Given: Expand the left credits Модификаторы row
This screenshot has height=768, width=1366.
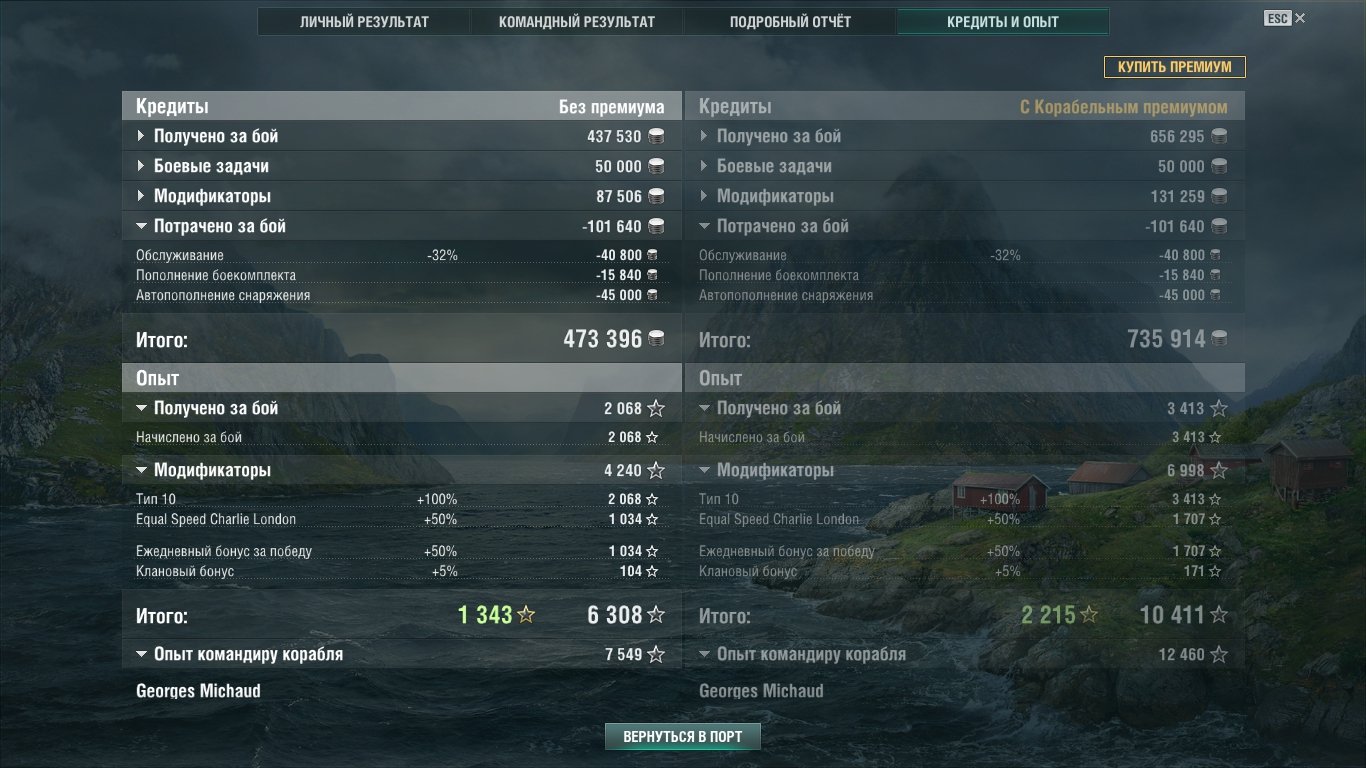Looking at the screenshot, I should pyautogui.click(x=401, y=196).
